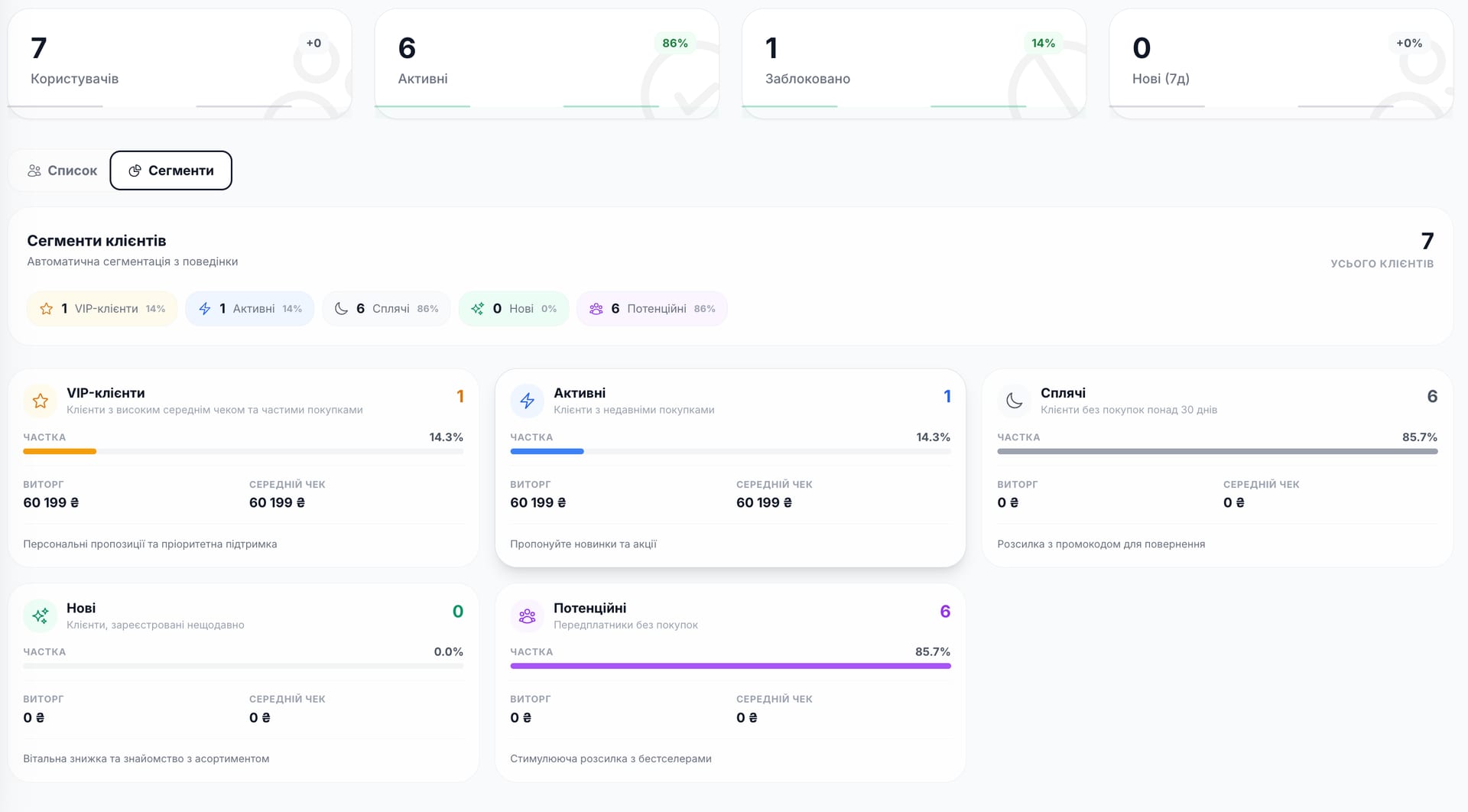Screen dimensions: 1468x812
Task: Open the 6 Активні stat card
Action: 547,63
